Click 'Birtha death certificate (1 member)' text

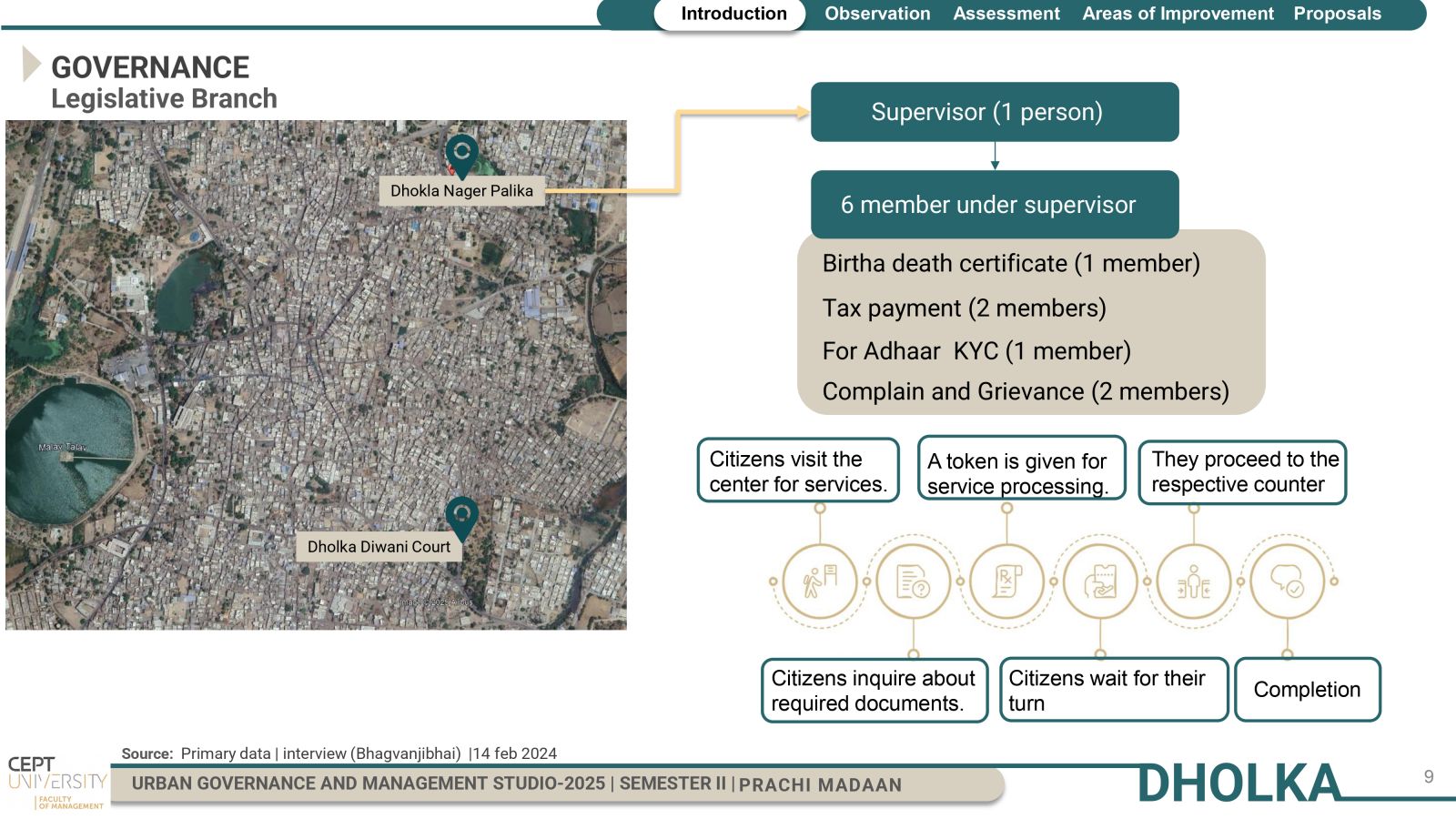(x=1011, y=263)
